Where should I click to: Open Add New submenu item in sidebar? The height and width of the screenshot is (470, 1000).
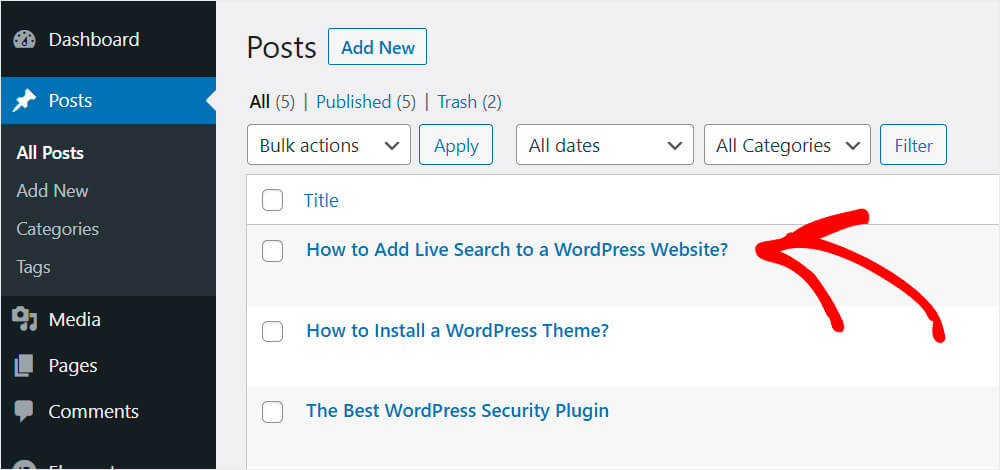(x=52, y=191)
